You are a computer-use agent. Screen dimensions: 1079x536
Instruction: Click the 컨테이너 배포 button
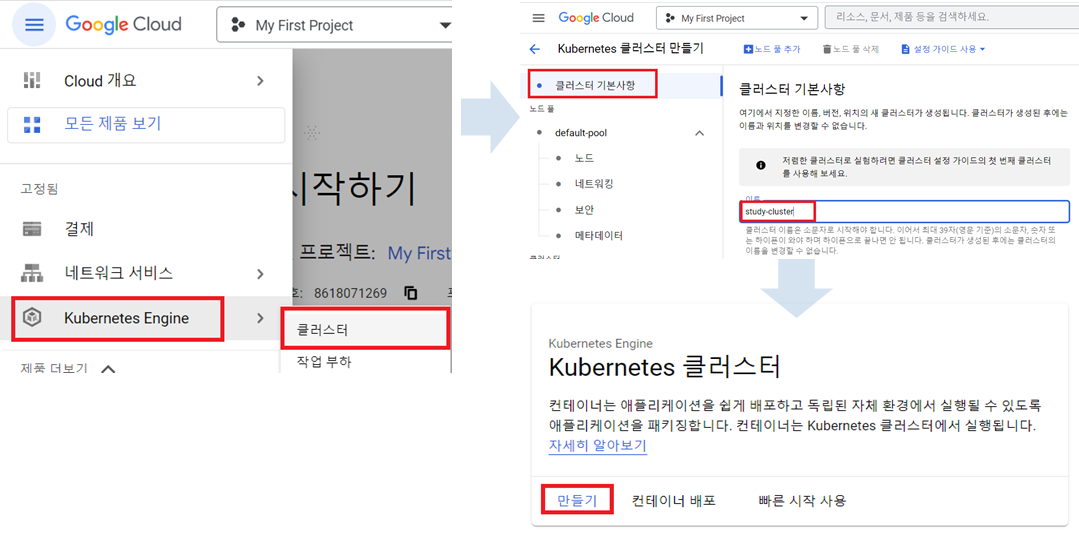click(674, 500)
